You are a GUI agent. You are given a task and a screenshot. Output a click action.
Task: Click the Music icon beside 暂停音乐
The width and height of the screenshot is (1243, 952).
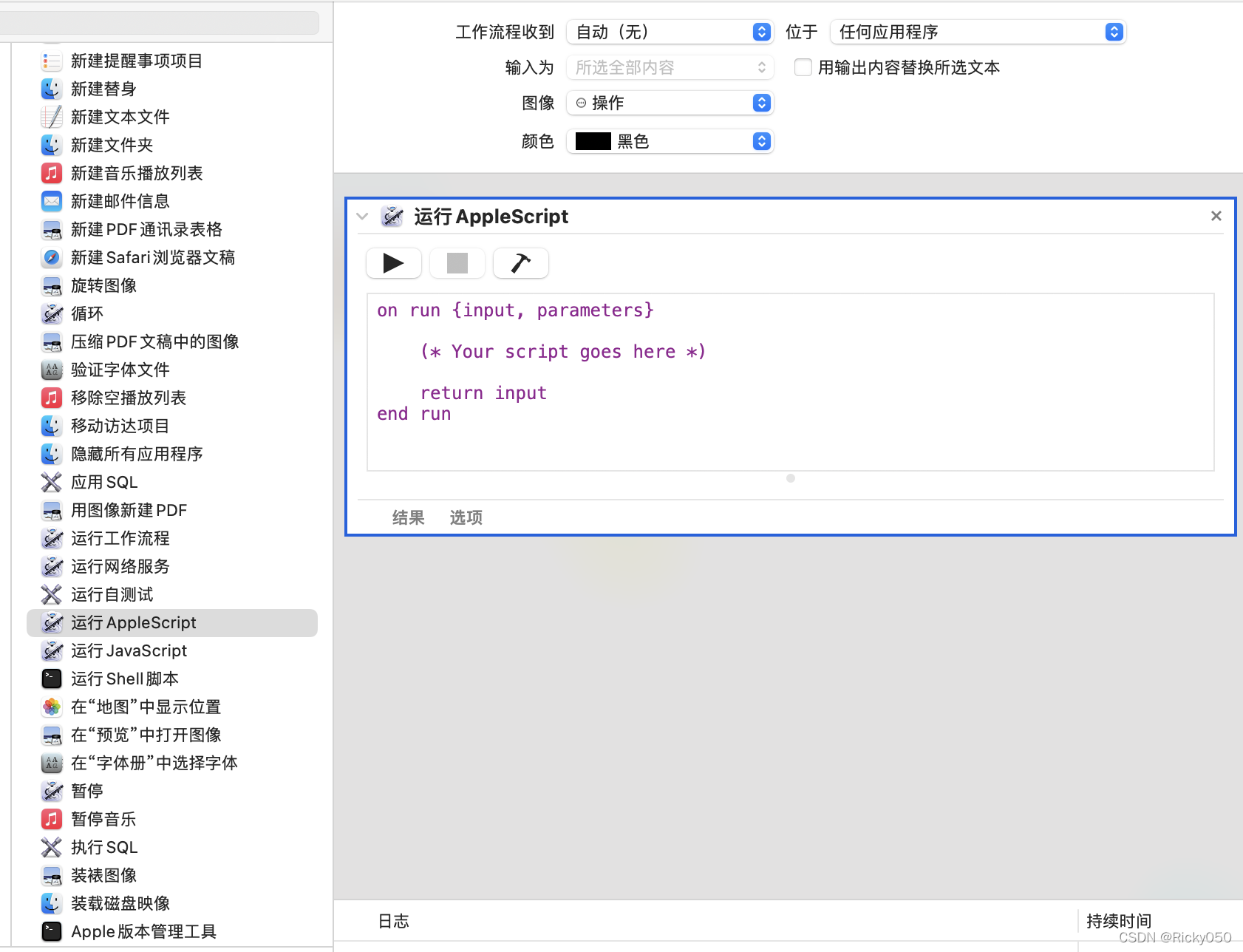click(x=51, y=819)
